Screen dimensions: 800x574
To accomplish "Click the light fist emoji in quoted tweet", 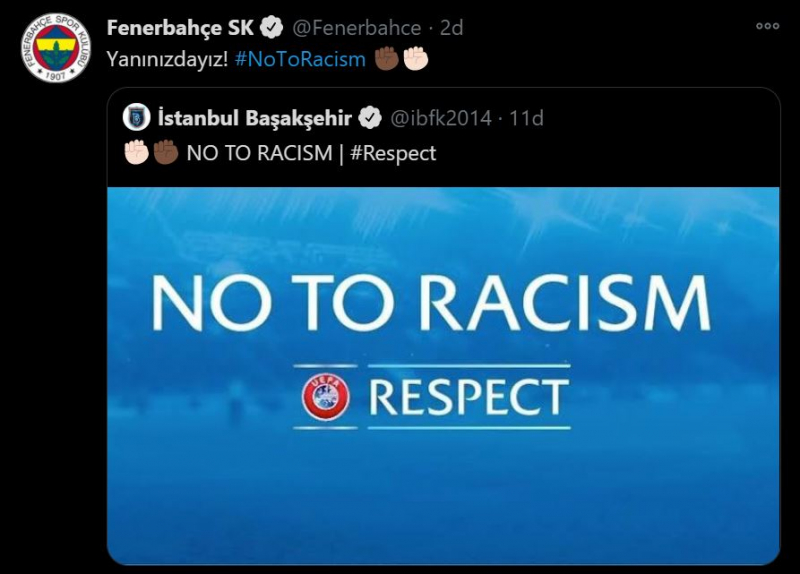I will pos(137,153).
